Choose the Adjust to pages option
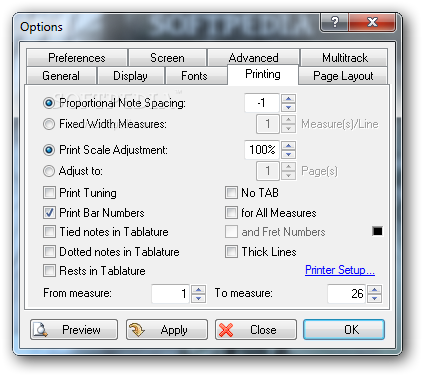The image size is (423, 376). [49, 171]
